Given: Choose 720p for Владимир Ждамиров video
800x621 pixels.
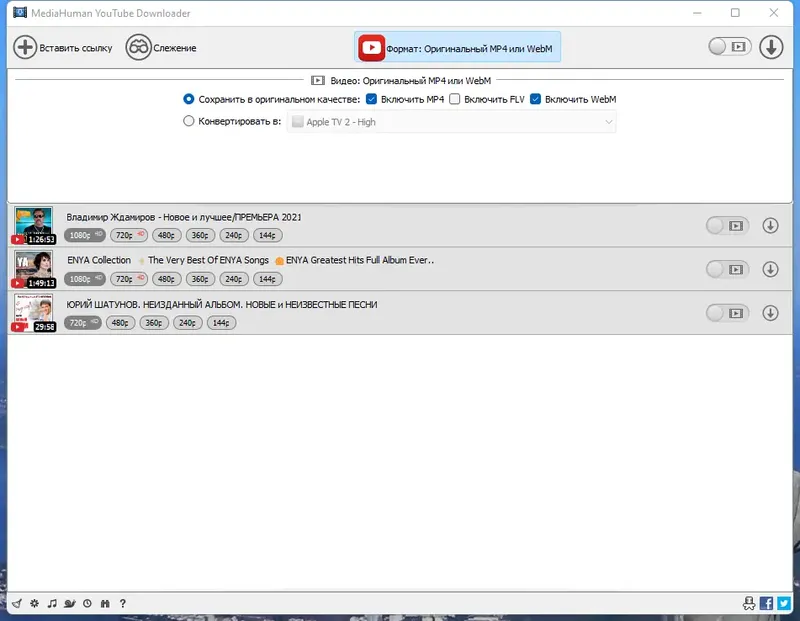Looking at the screenshot, I should [x=129, y=235].
